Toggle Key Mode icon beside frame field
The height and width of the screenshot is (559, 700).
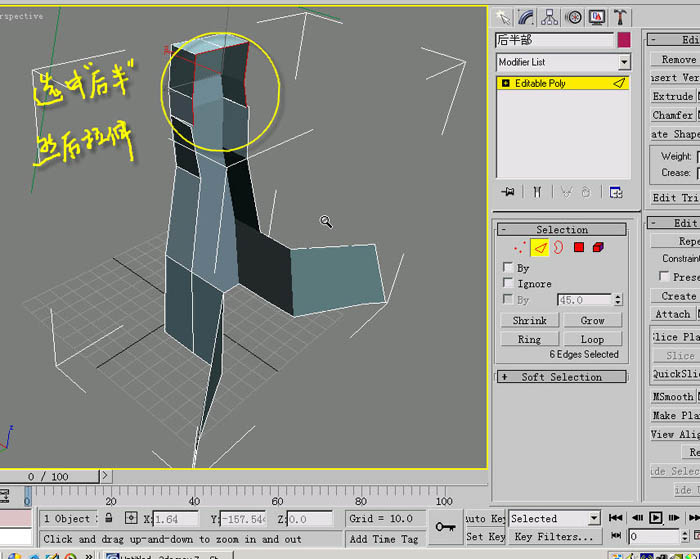pyautogui.click(x=616, y=535)
